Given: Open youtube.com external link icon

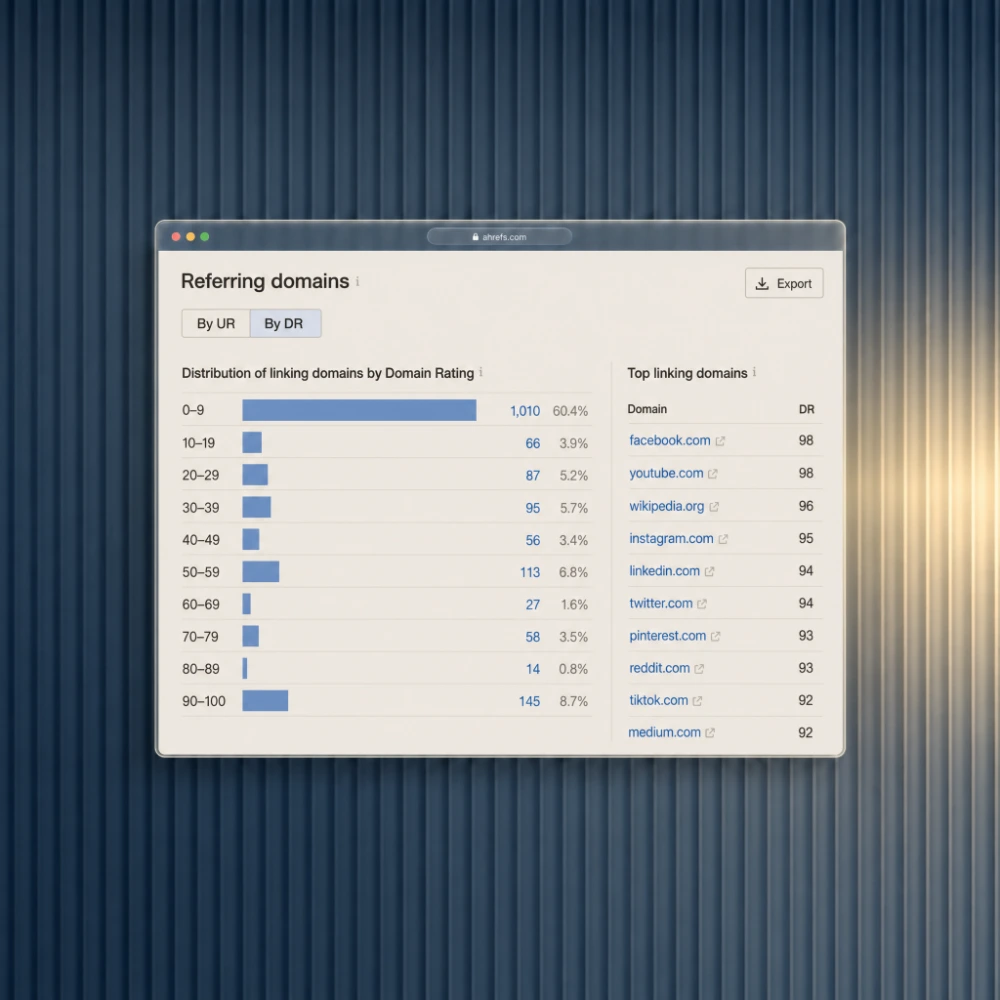Looking at the screenshot, I should tap(712, 474).
